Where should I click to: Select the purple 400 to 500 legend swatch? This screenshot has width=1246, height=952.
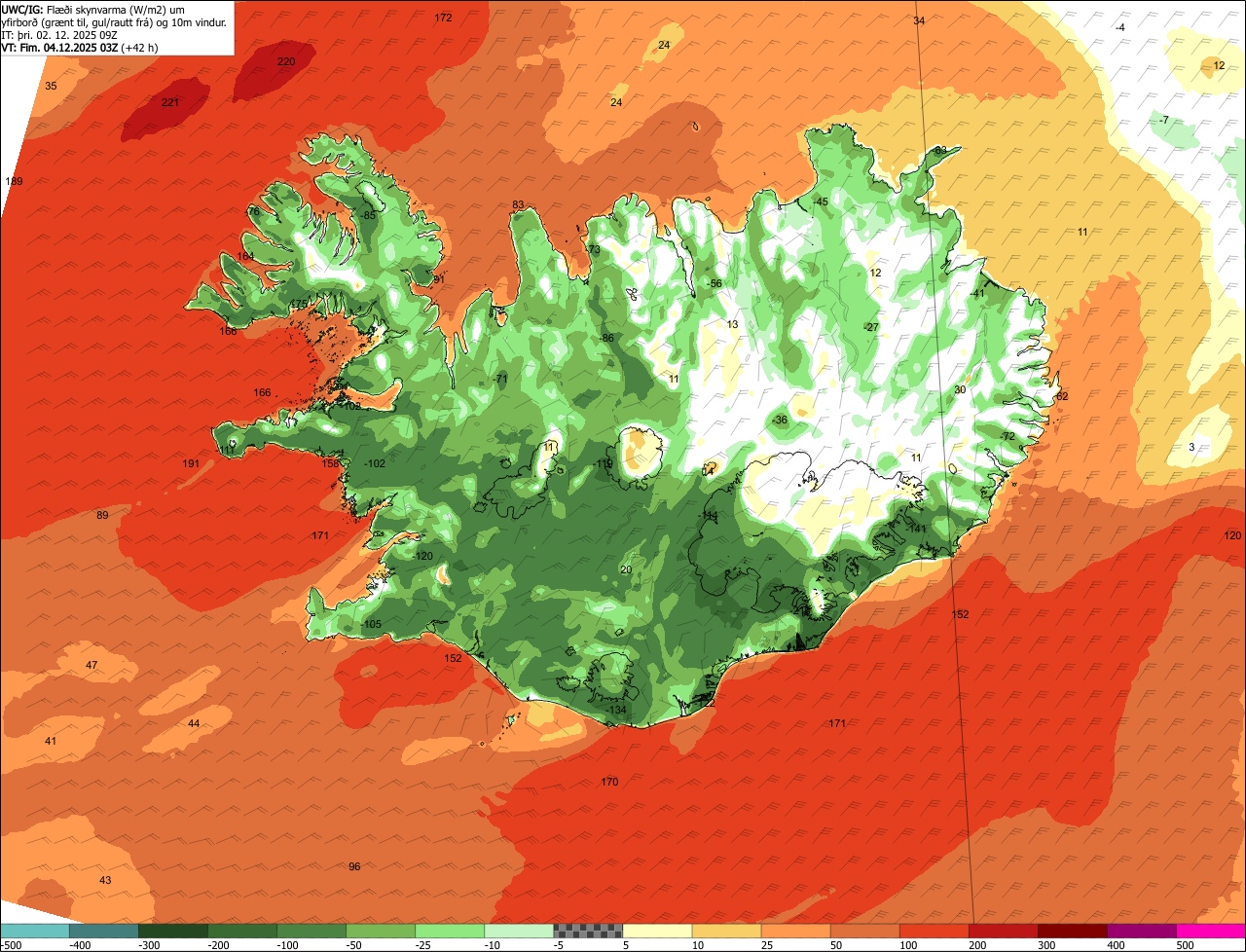(x=1141, y=931)
